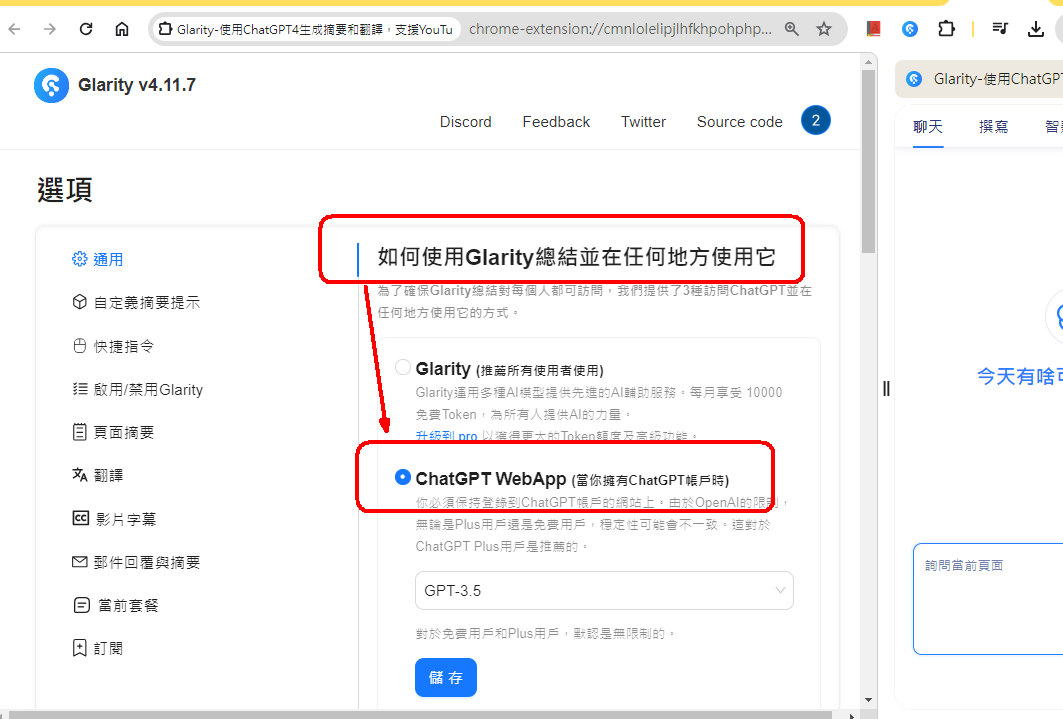This screenshot has width=1063, height=719.
Task: Select the 影片字幕 section
Action: [114, 519]
